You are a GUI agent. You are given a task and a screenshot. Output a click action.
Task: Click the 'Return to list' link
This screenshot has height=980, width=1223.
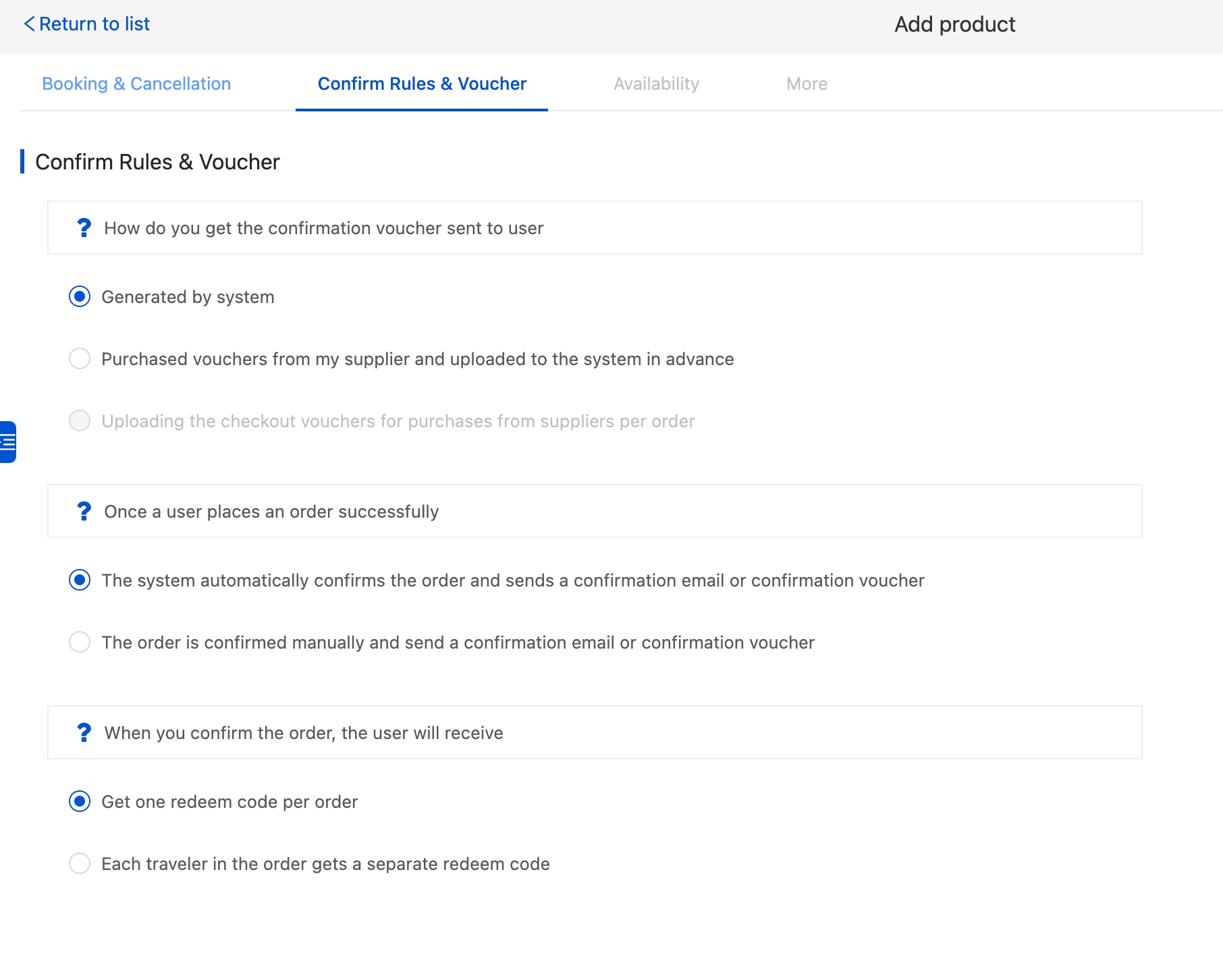[94, 24]
